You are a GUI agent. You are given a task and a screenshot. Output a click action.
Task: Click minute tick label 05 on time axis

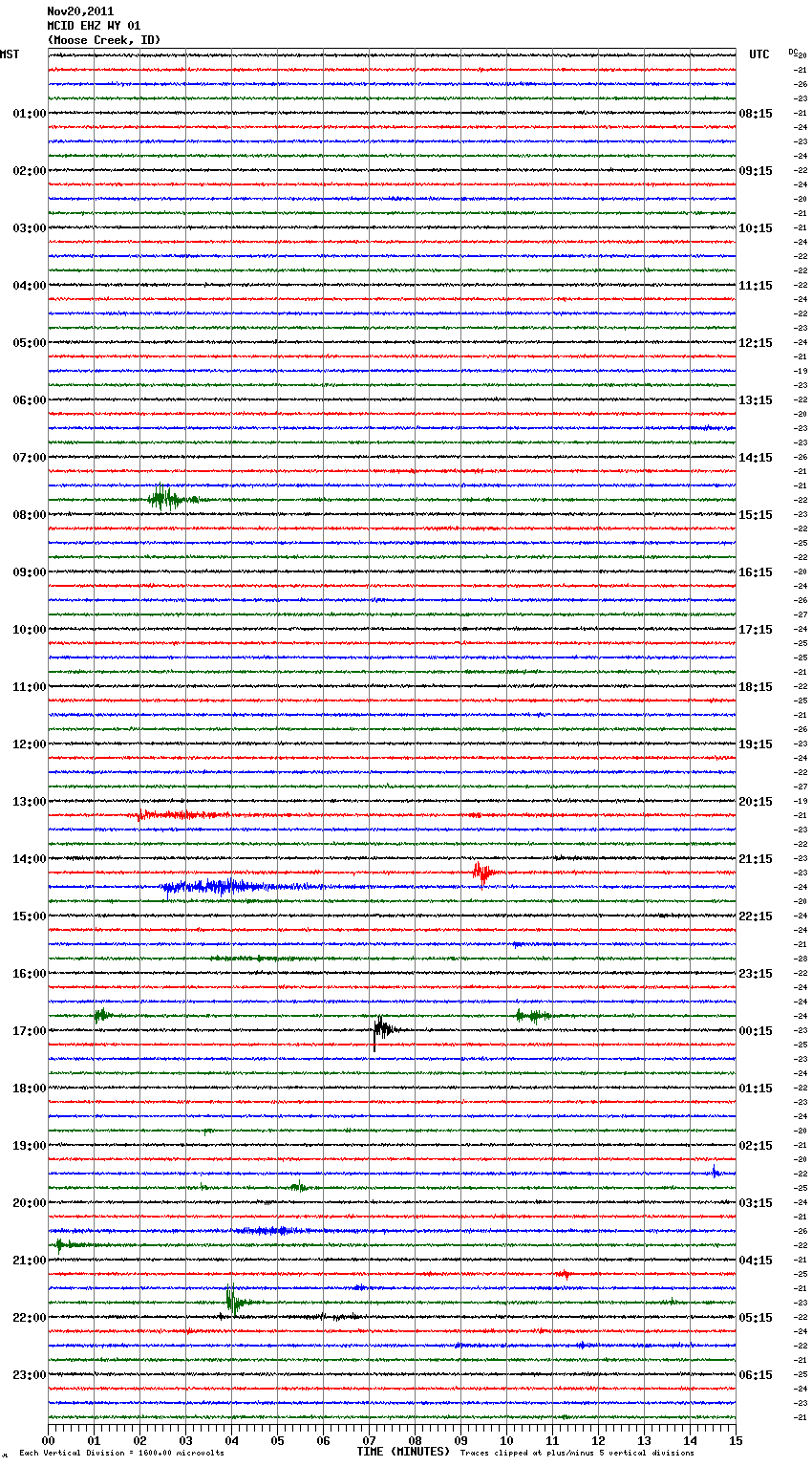click(277, 1440)
